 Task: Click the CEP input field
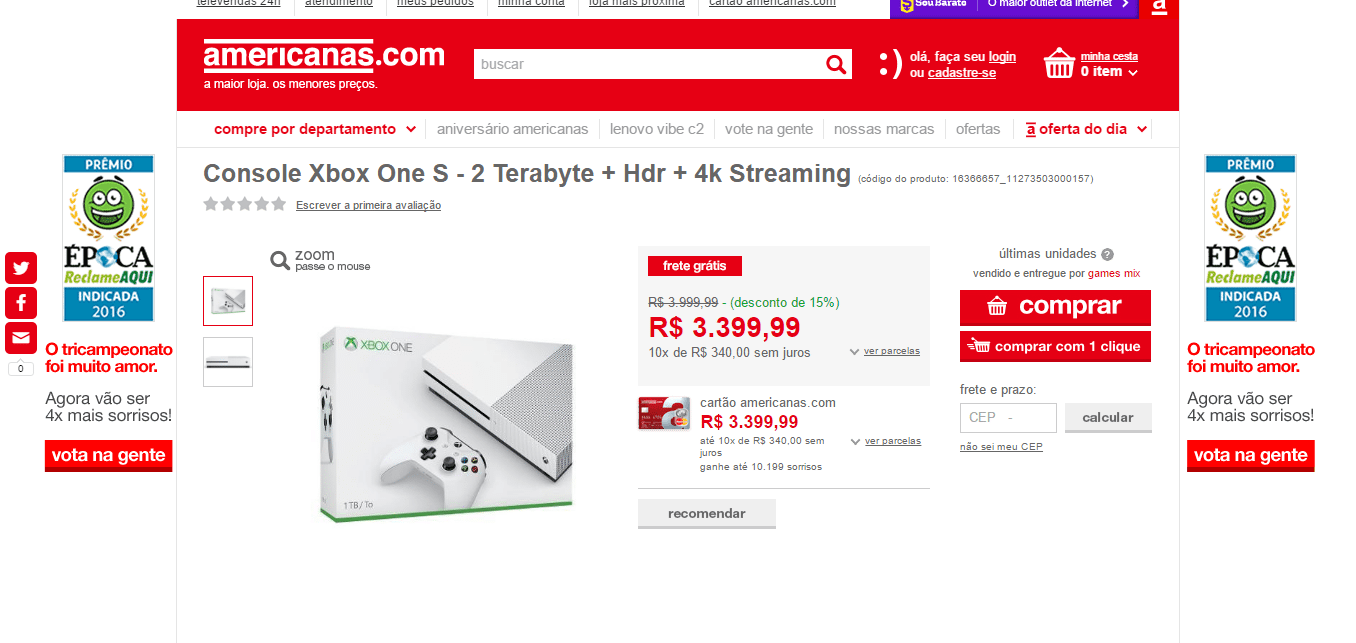[x=1008, y=418]
